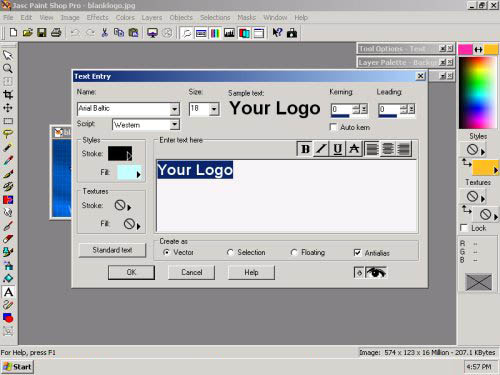Select the Text tool in the left toolbar

point(8,292)
